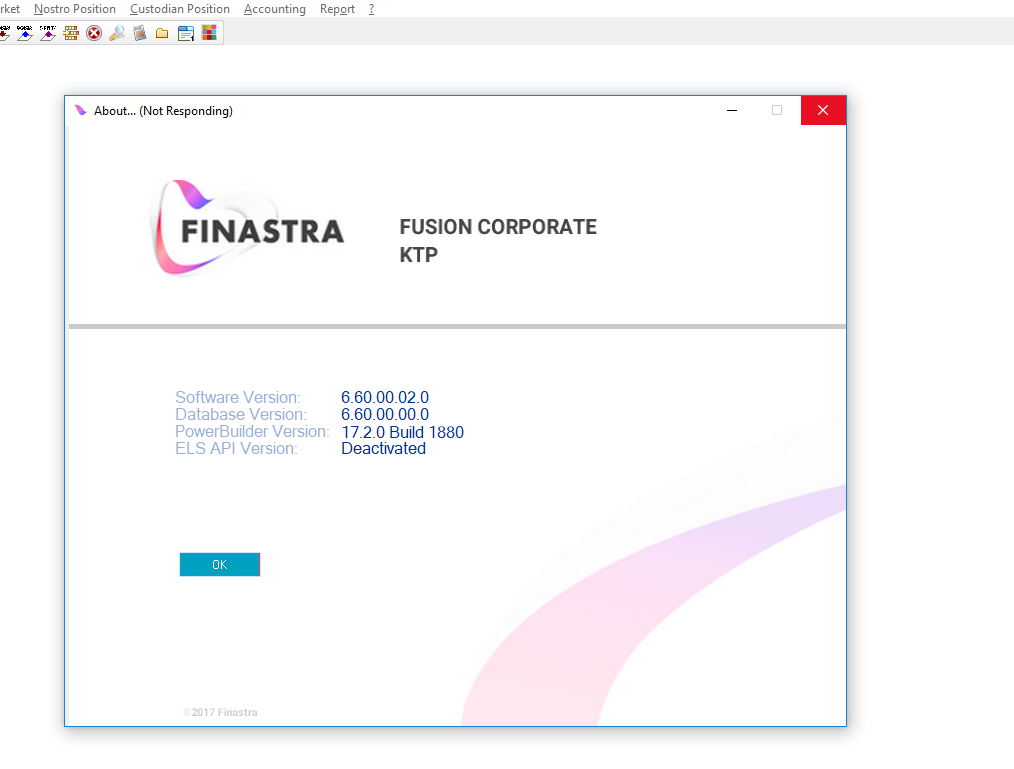Click the blue arrow deal toolbar icon
This screenshot has height=769, width=1014.
tap(25, 33)
